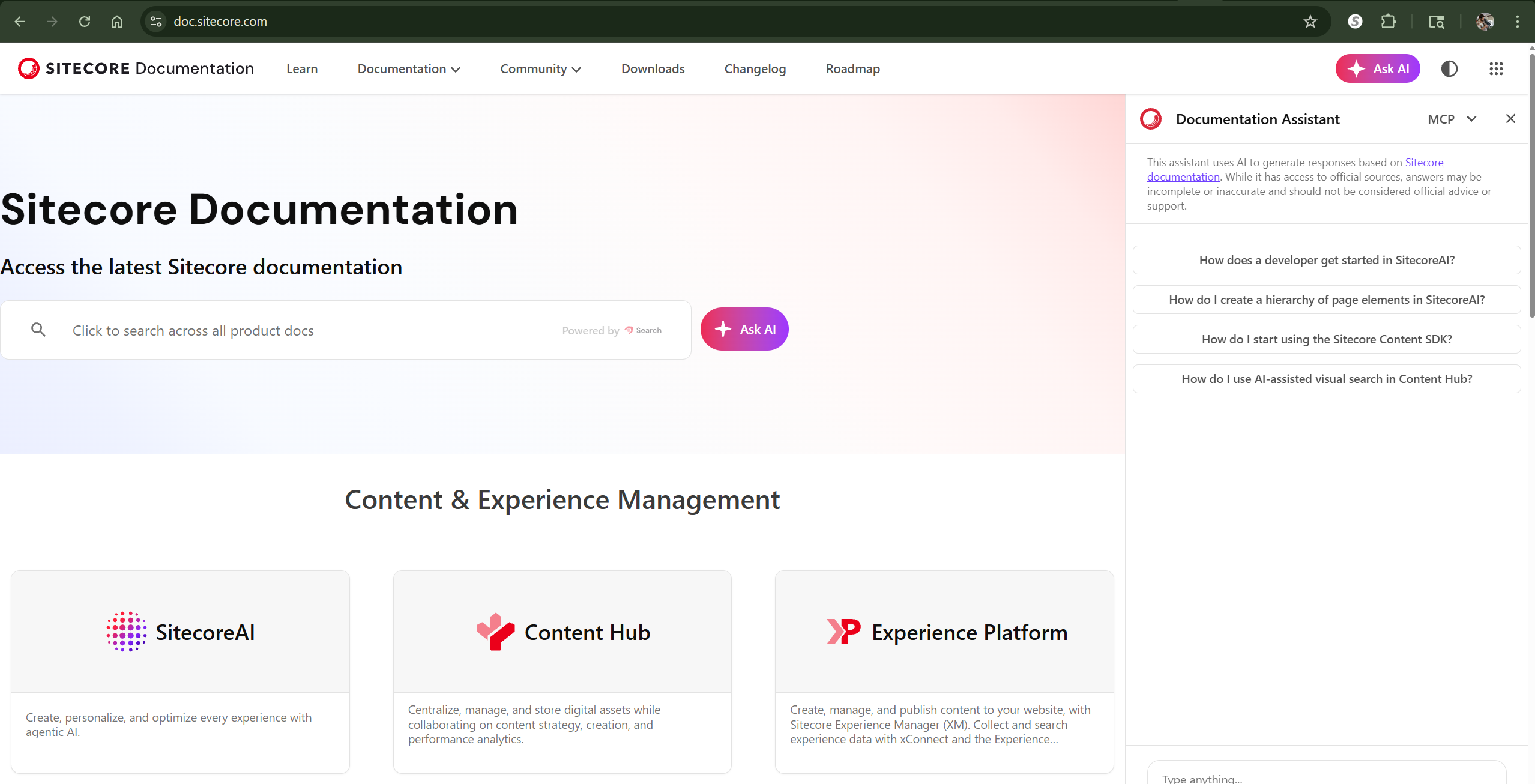Click the browser forward arrow
Screen dimensions: 1535x784
point(52,22)
